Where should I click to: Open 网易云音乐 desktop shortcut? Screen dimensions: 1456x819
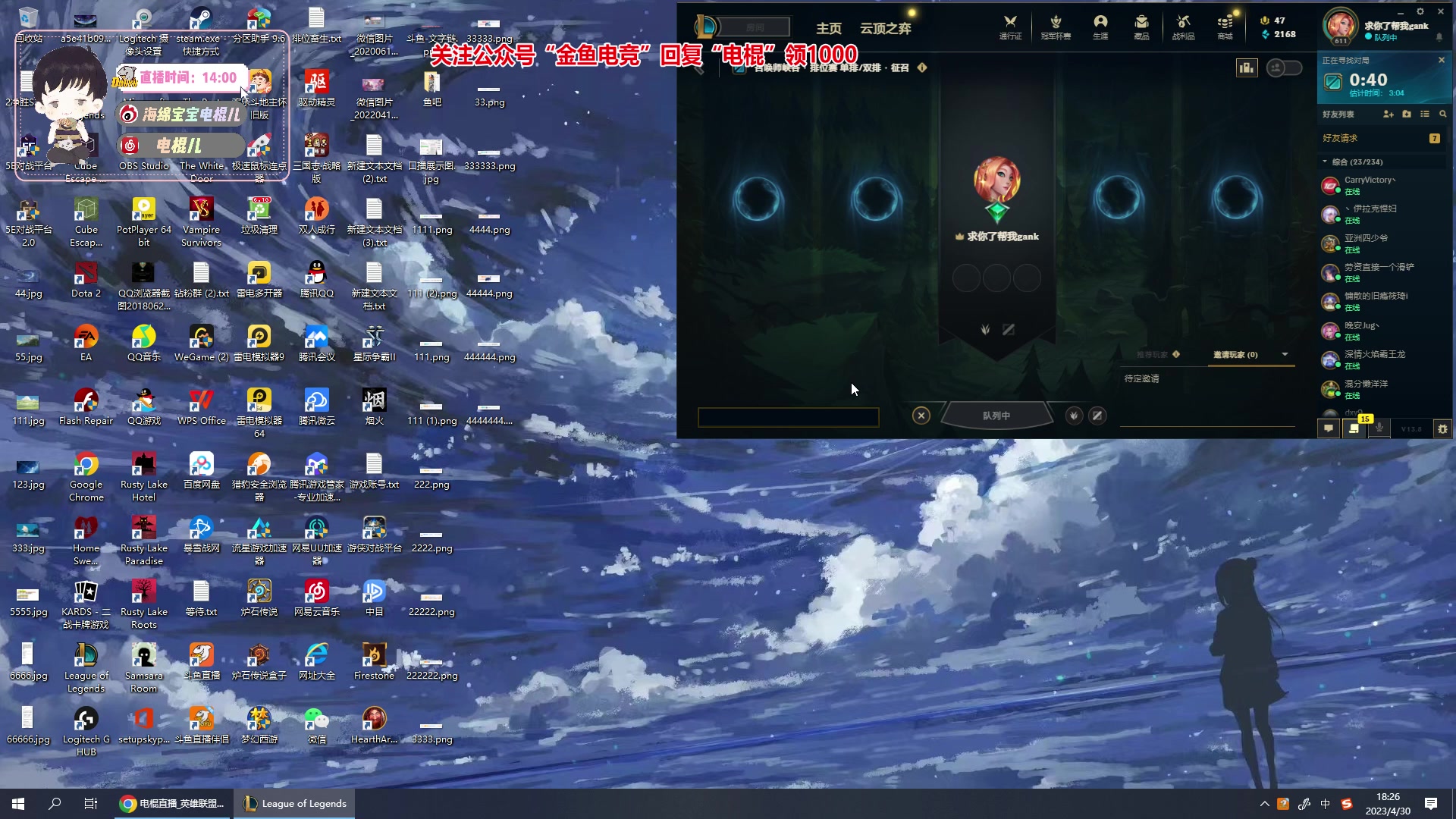(316, 598)
